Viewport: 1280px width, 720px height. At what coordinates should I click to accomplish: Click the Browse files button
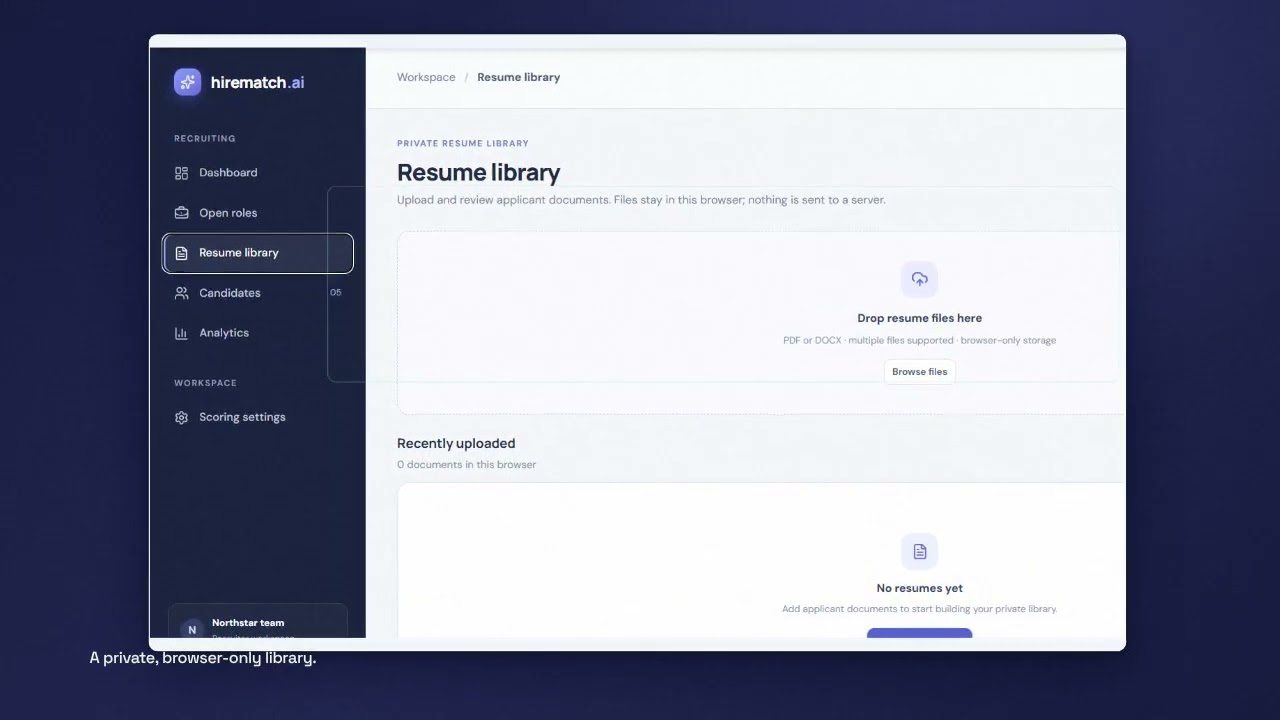pos(919,371)
